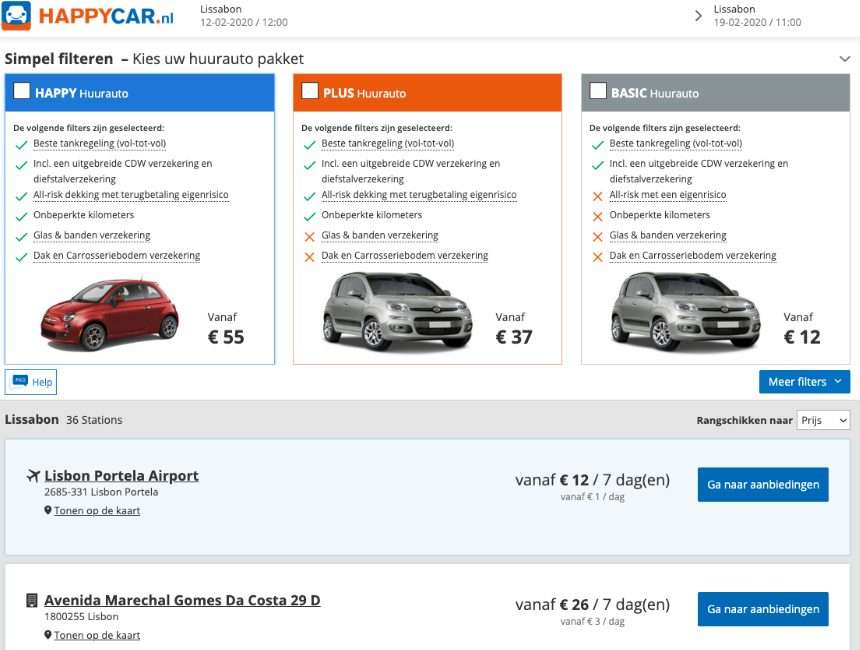The width and height of the screenshot is (860, 650).
Task: Click the green check next to PLUS Incl. CDW verzekering
Action: (x=309, y=165)
